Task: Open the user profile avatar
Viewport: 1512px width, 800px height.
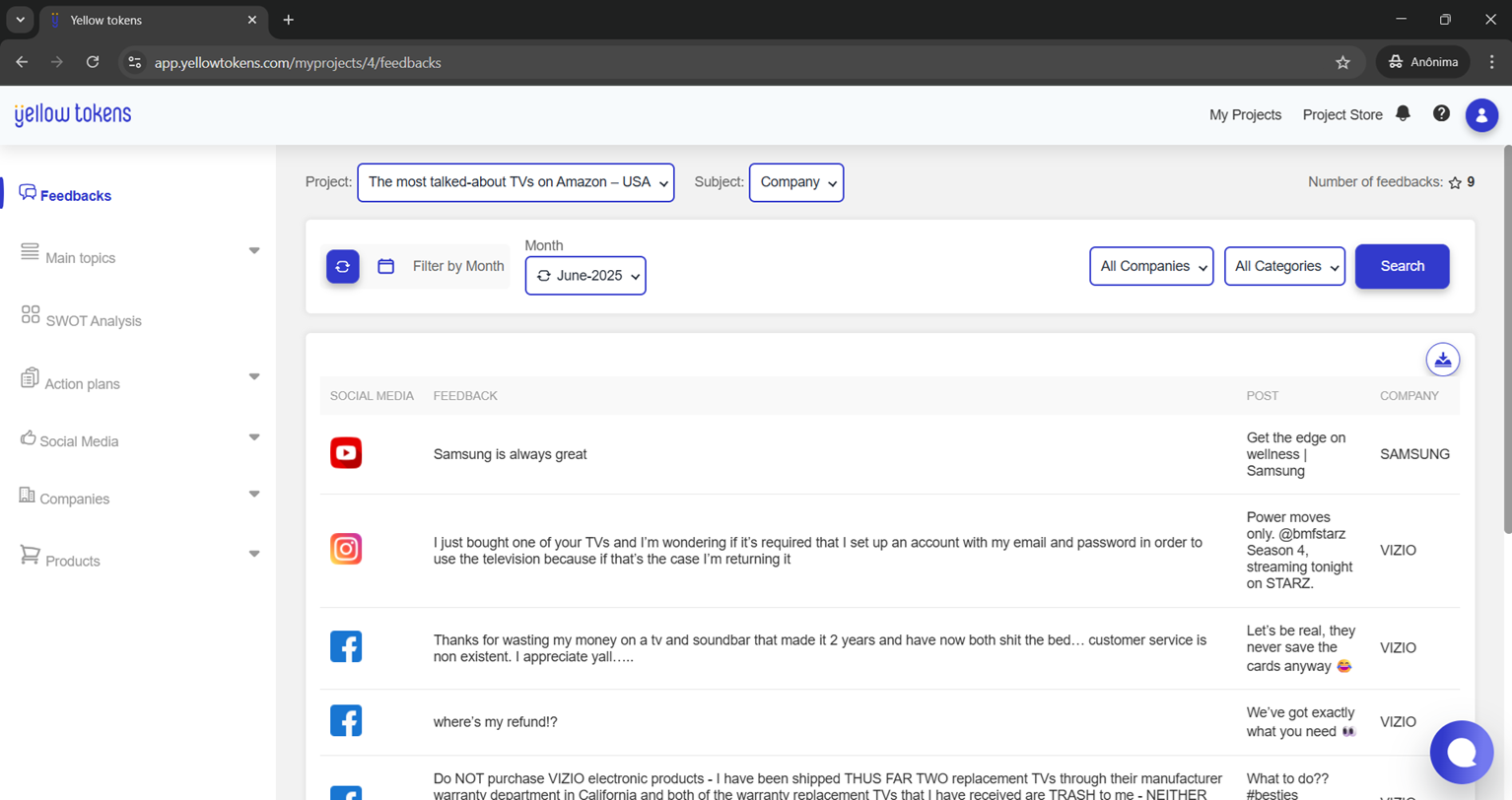Action: coord(1480,115)
